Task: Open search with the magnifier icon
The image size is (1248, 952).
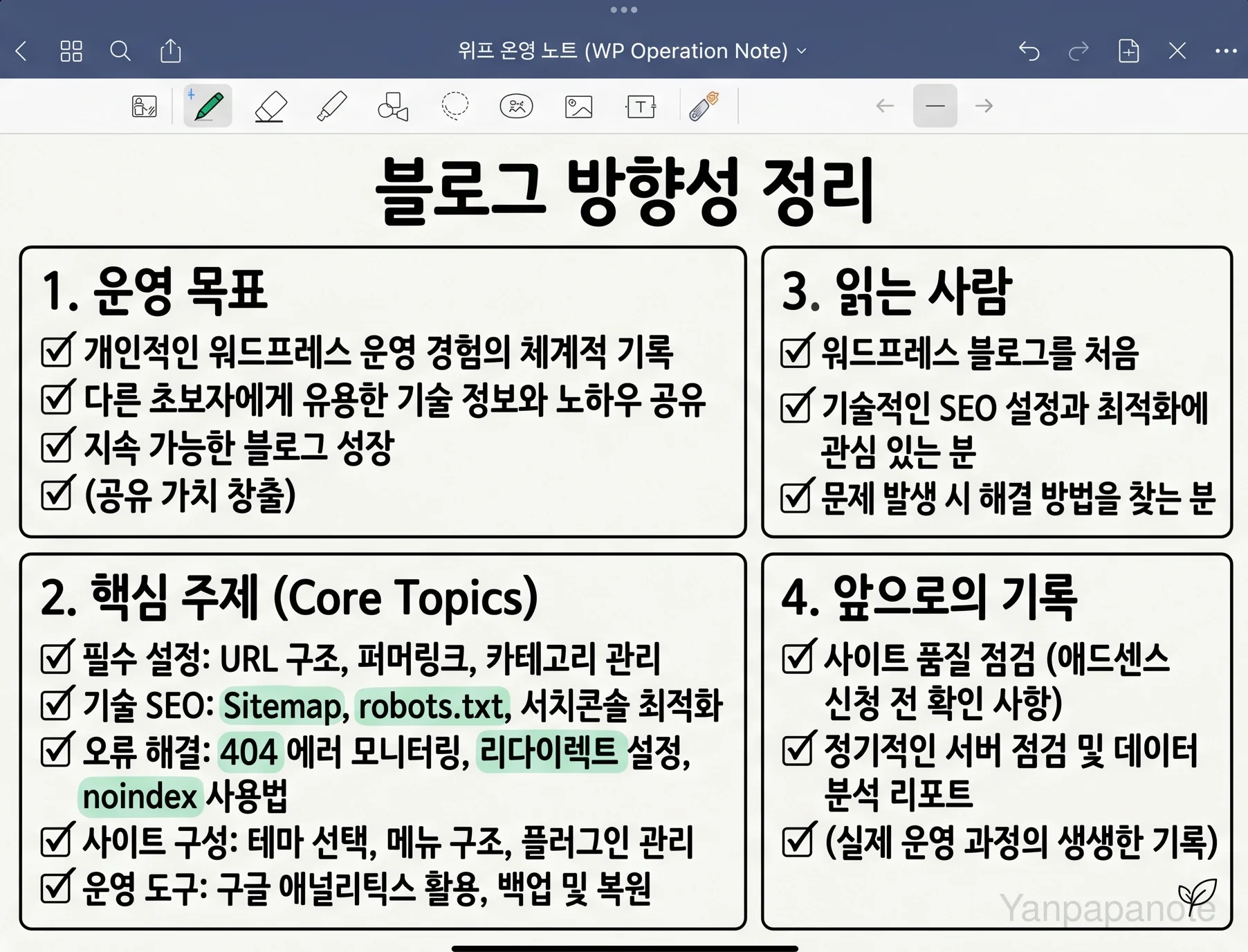Action: pyautogui.click(x=120, y=51)
